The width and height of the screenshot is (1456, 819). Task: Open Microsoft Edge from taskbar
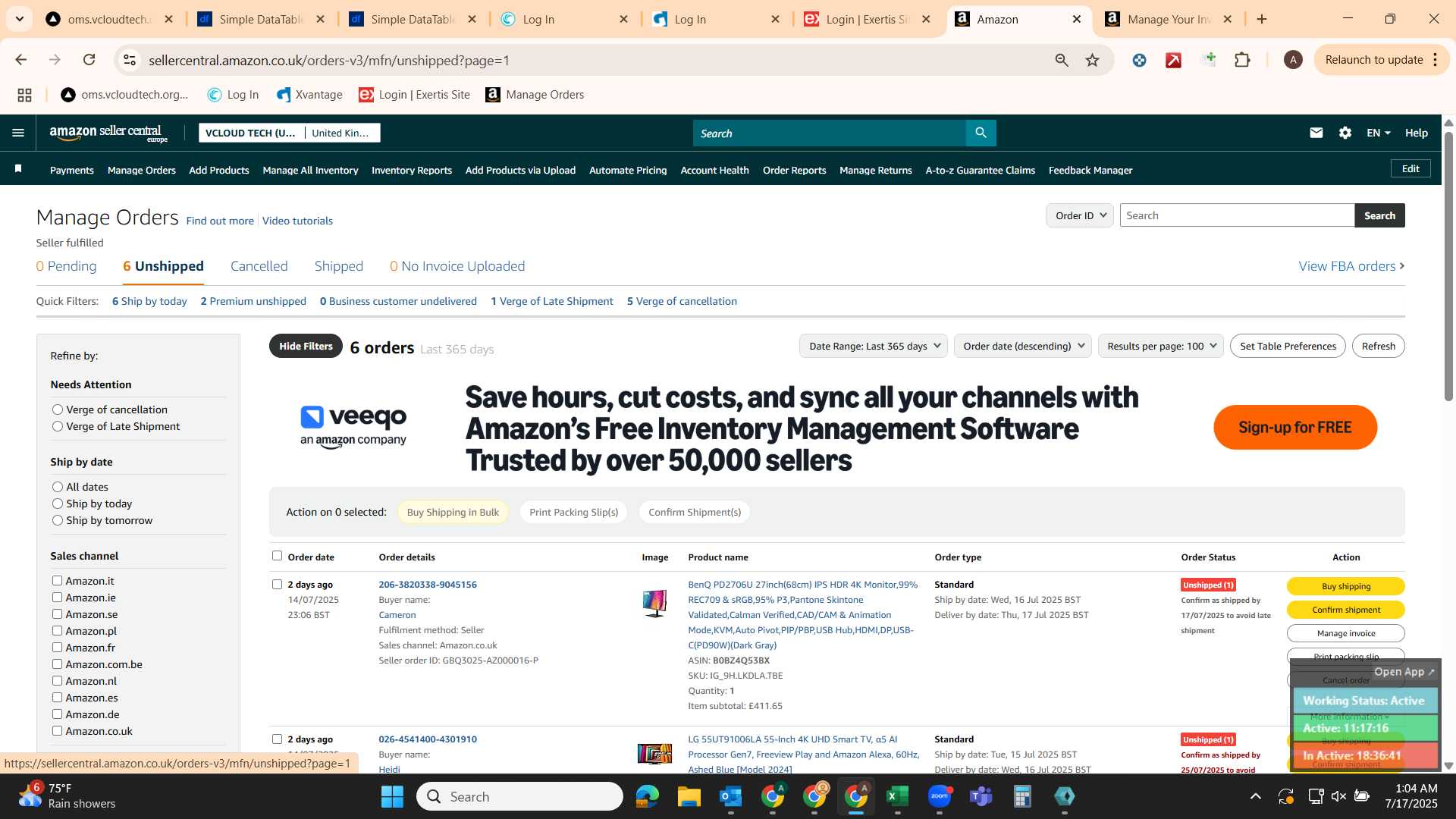coord(647,796)
